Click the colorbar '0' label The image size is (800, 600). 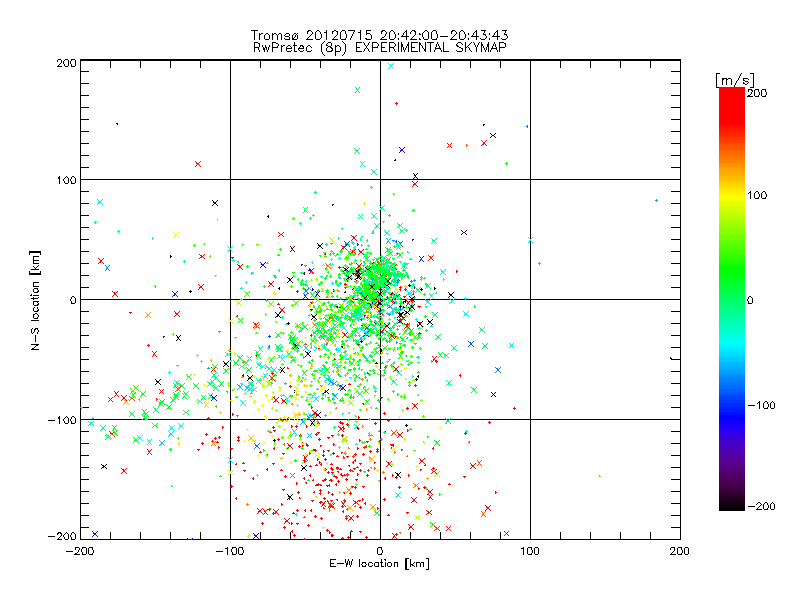pos(750,301)
